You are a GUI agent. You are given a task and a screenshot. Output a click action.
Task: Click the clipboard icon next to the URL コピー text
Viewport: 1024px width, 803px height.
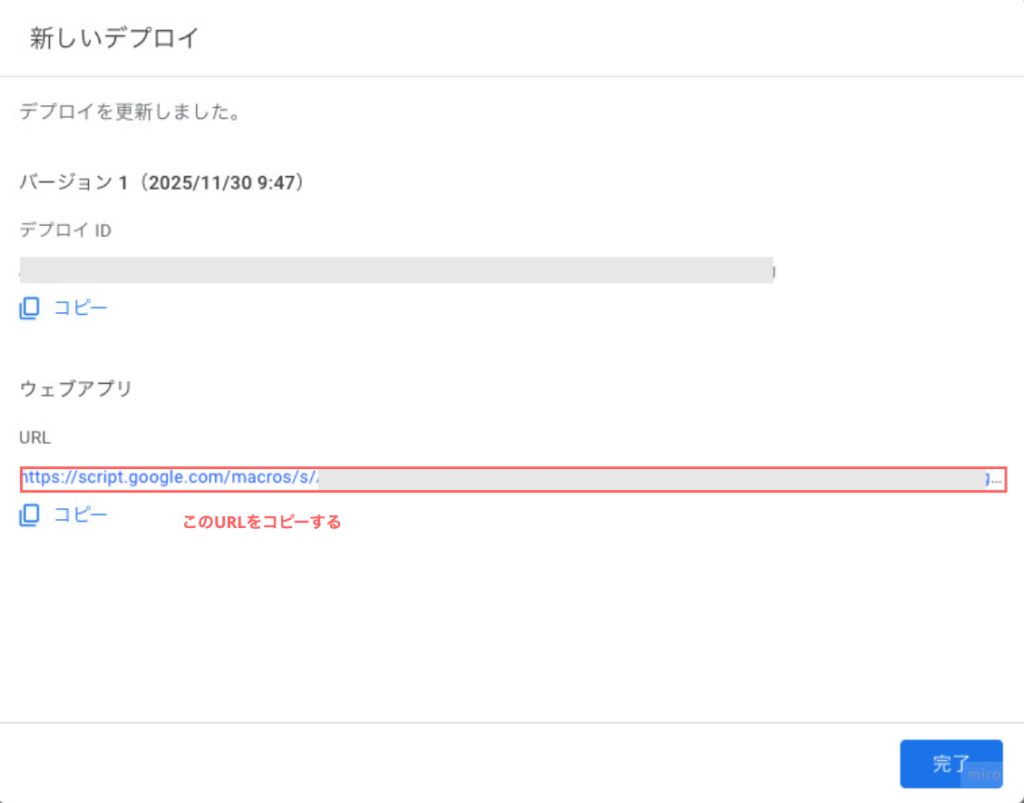[28, 514]
